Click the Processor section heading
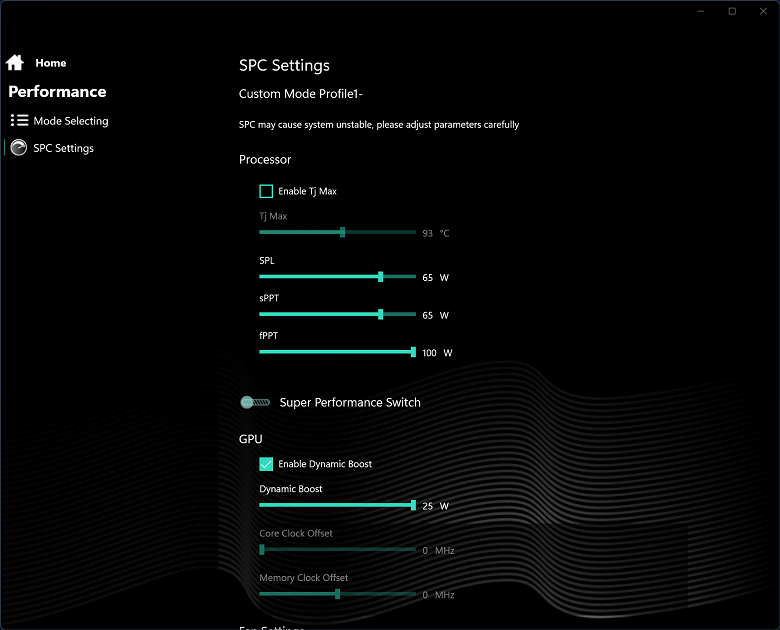Image resolution: width=780 pixels, height=630 pixels. click(x=265, y=159)
